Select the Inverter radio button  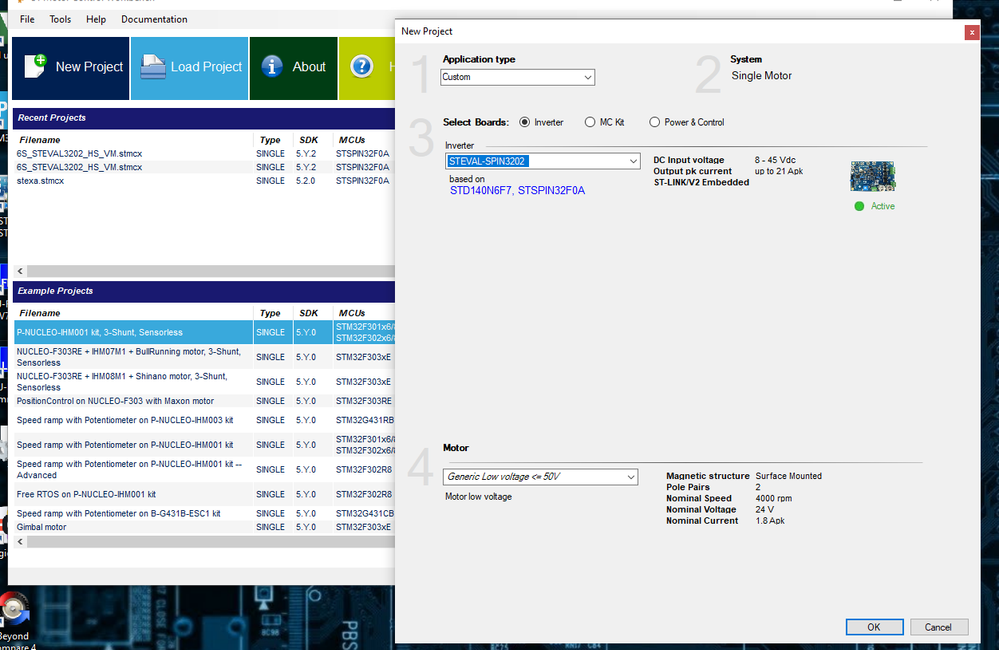(x=524, y=122)
